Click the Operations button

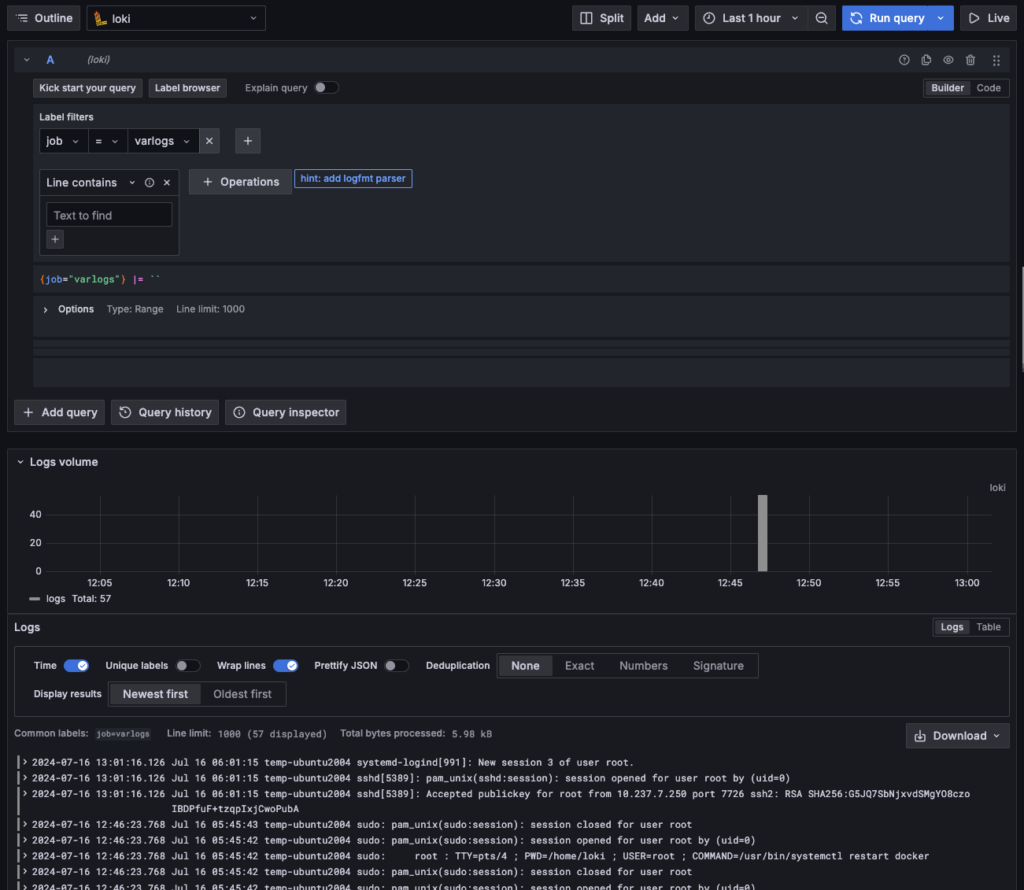(240, 182)
